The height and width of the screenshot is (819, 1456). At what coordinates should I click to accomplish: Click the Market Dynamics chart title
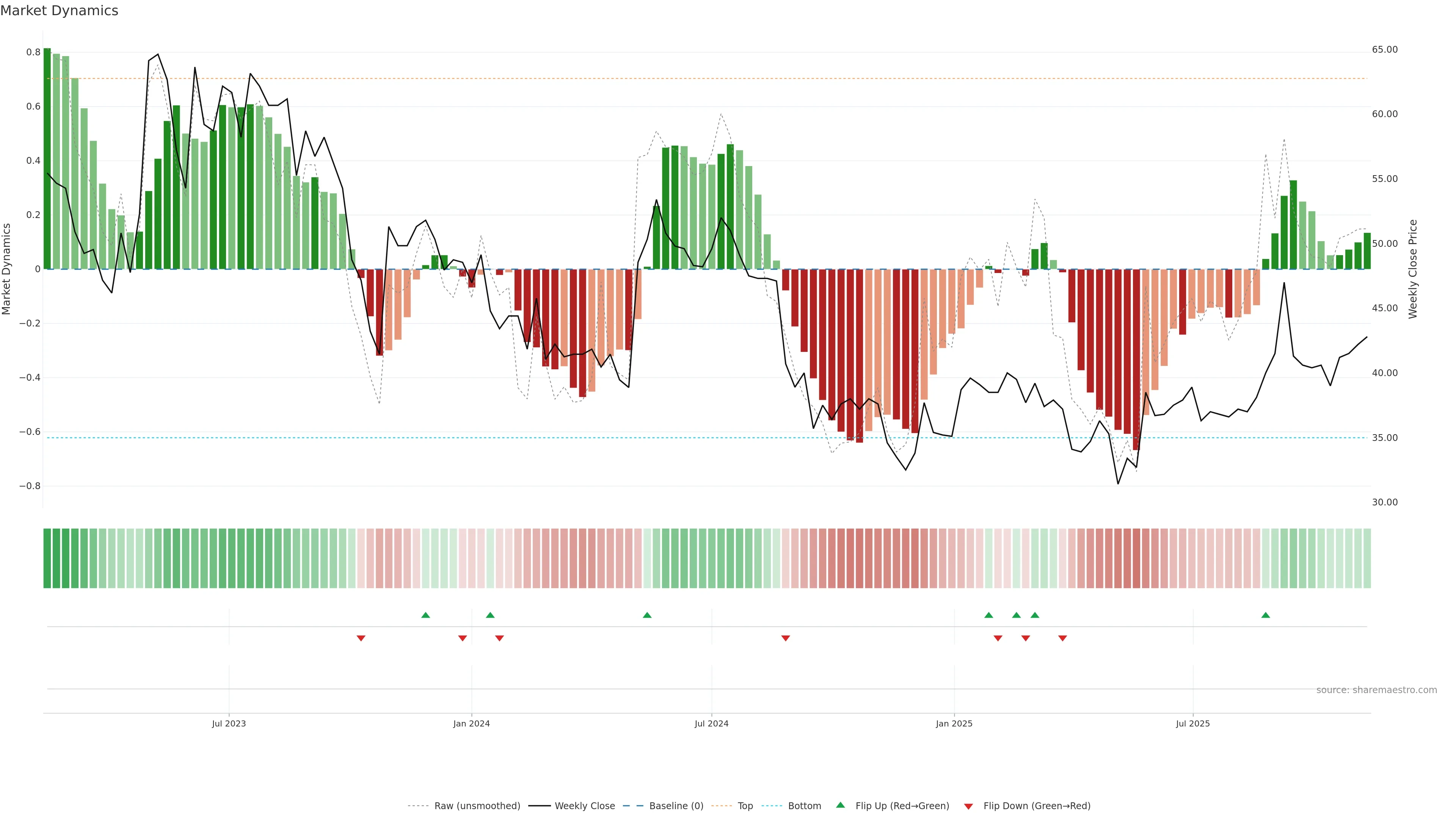coord(60,11)
